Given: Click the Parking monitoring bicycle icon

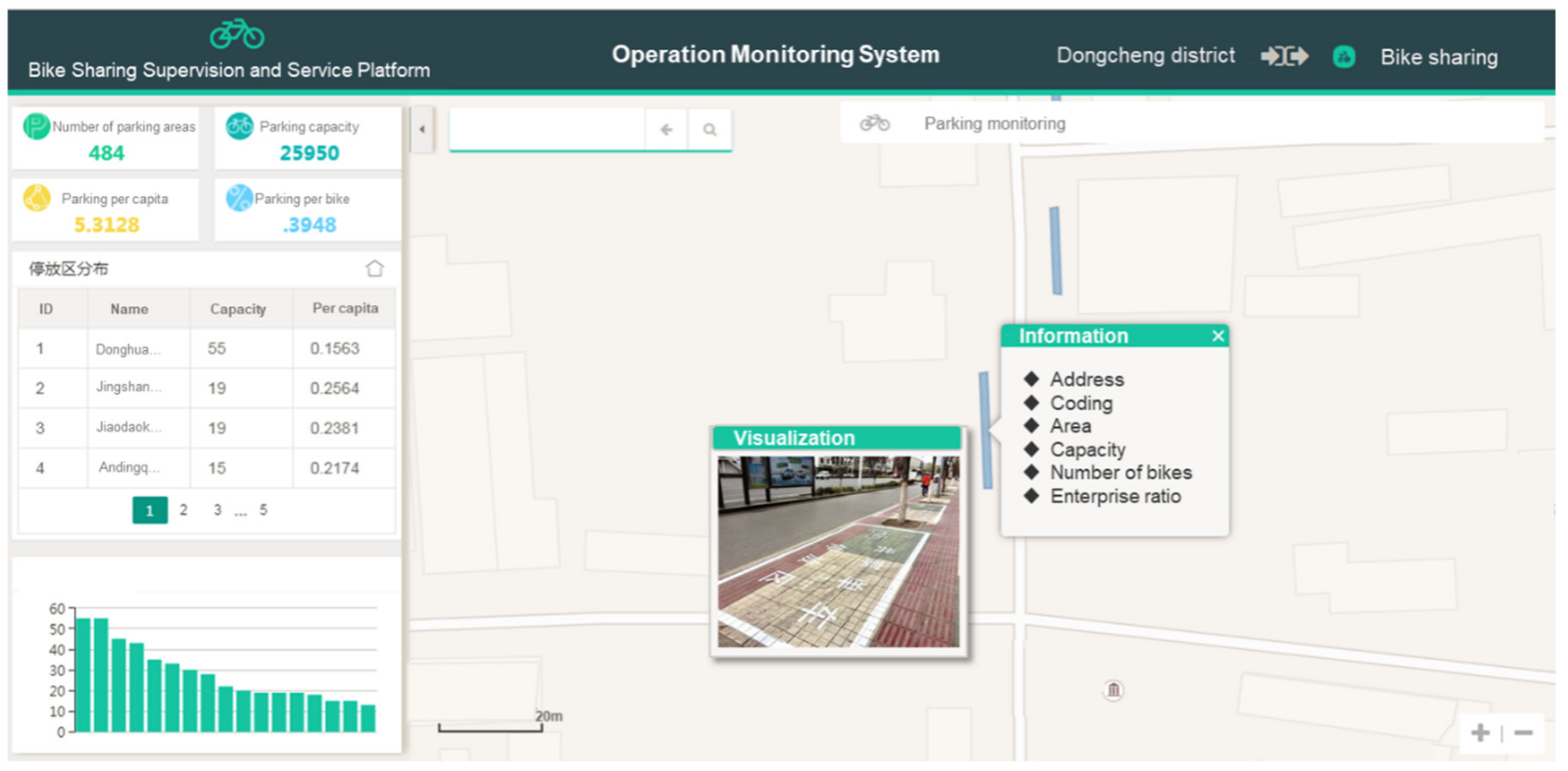Looking at the screenshot, I should point(875,123).
